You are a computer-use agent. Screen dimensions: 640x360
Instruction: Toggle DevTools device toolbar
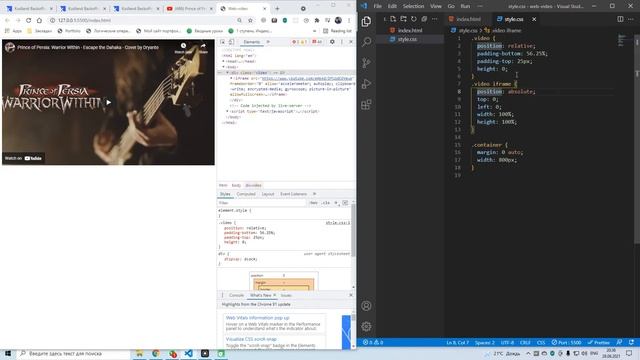[231, 42]
